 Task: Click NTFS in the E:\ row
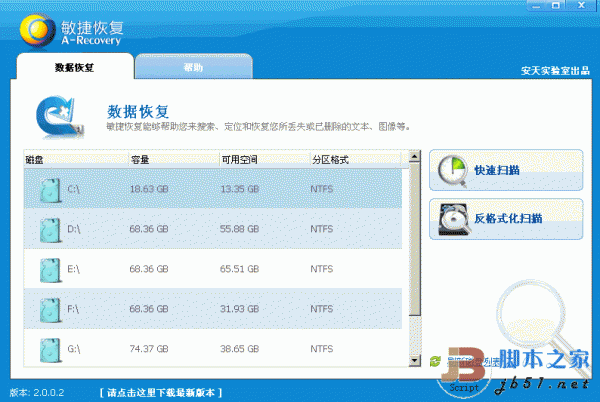pos(321,269)
